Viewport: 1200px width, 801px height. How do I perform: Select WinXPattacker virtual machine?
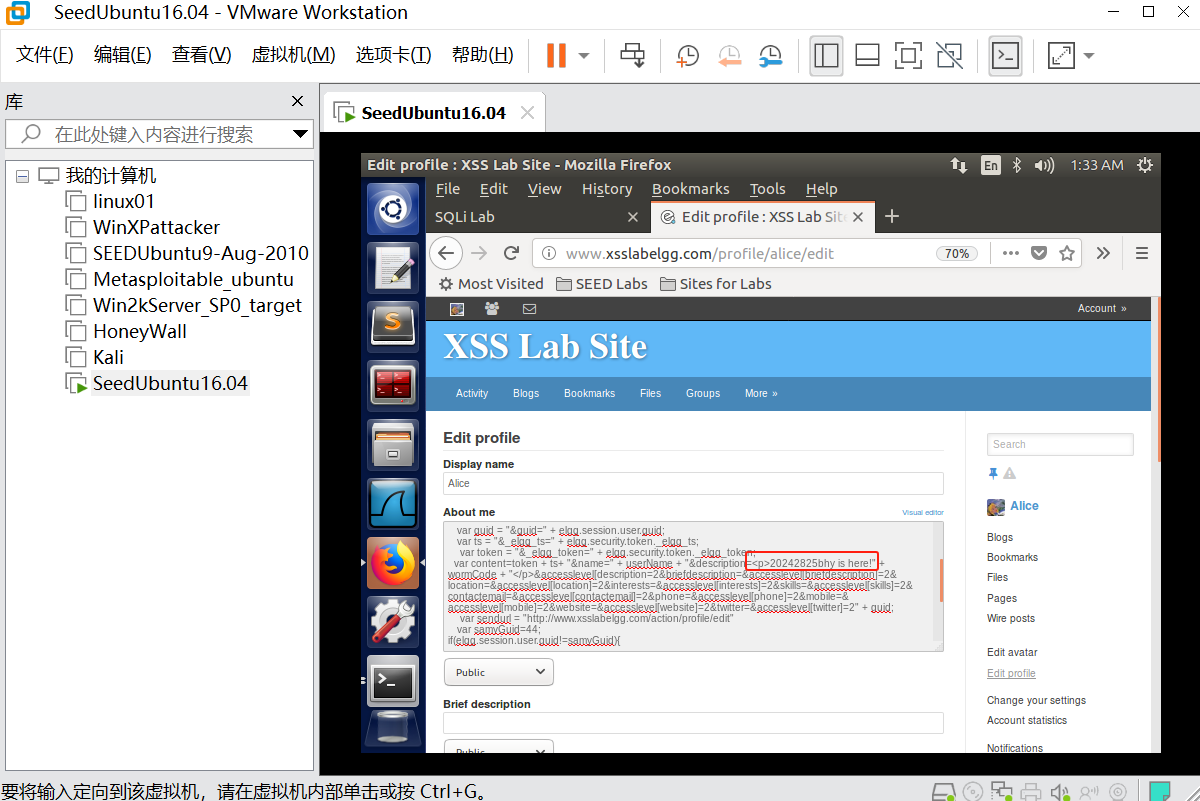point(156,227)
